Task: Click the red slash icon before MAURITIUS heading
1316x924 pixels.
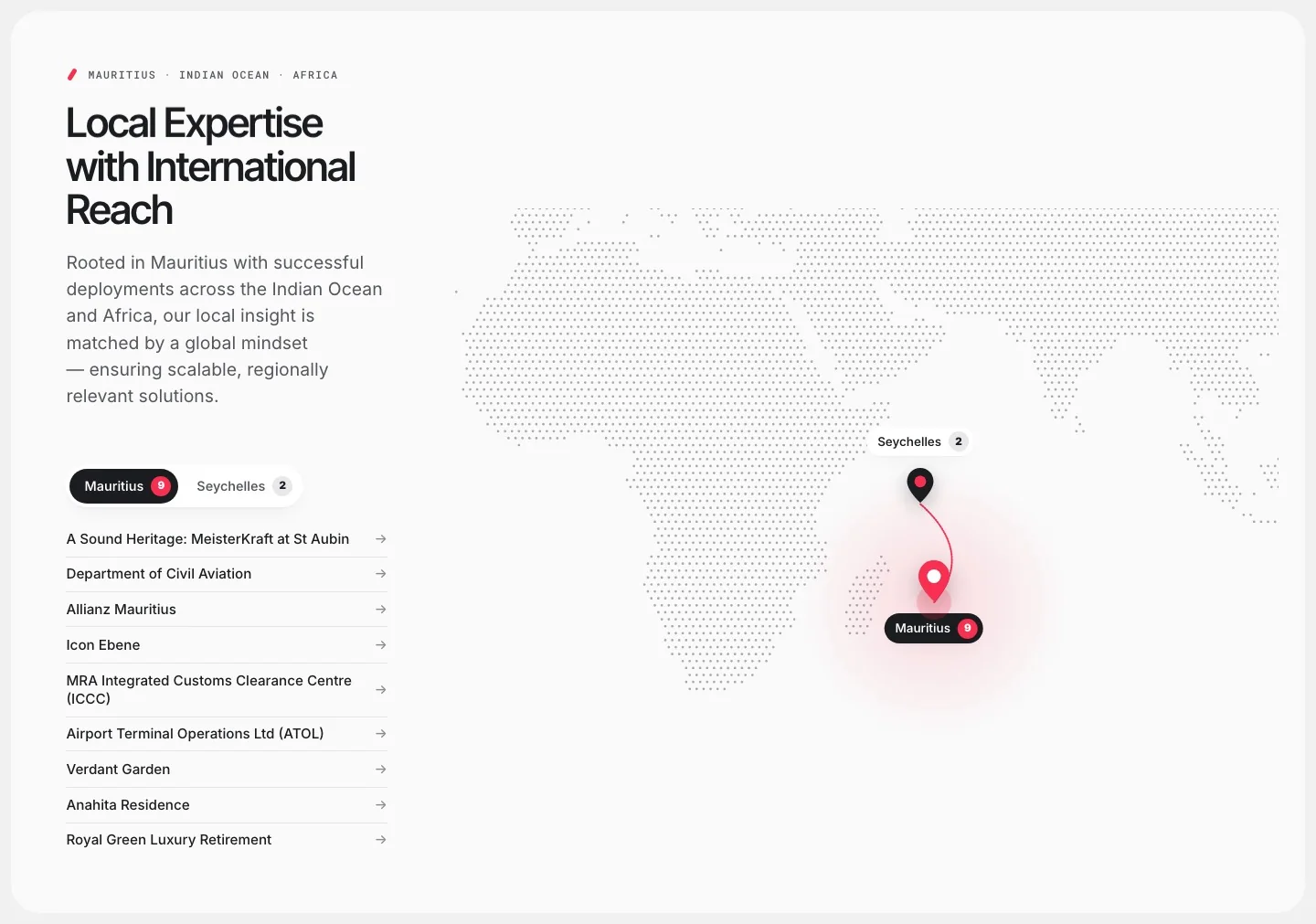Action: click(x=72, y=75)
